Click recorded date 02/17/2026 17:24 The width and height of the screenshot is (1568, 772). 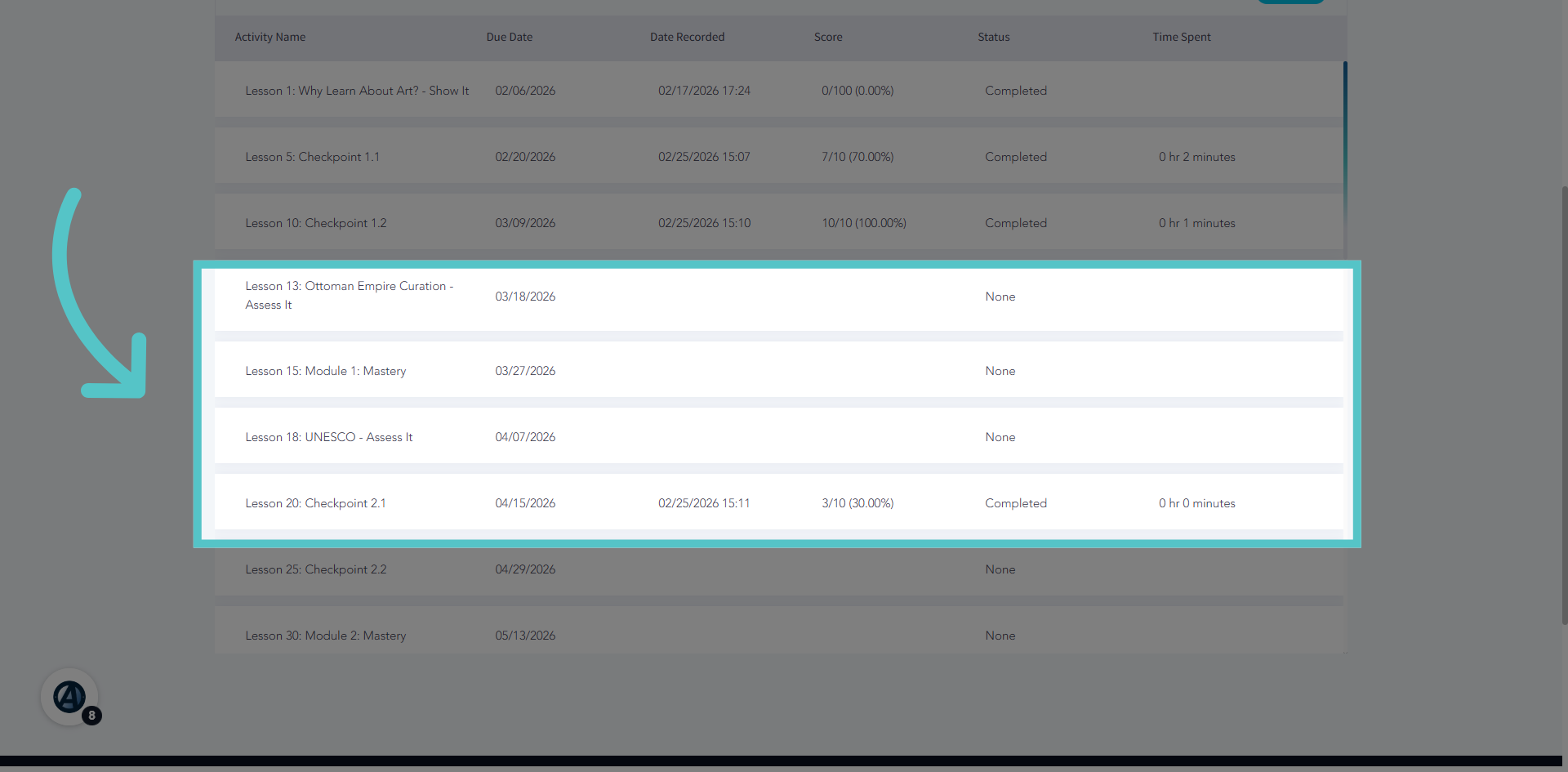tap(704, 91)
